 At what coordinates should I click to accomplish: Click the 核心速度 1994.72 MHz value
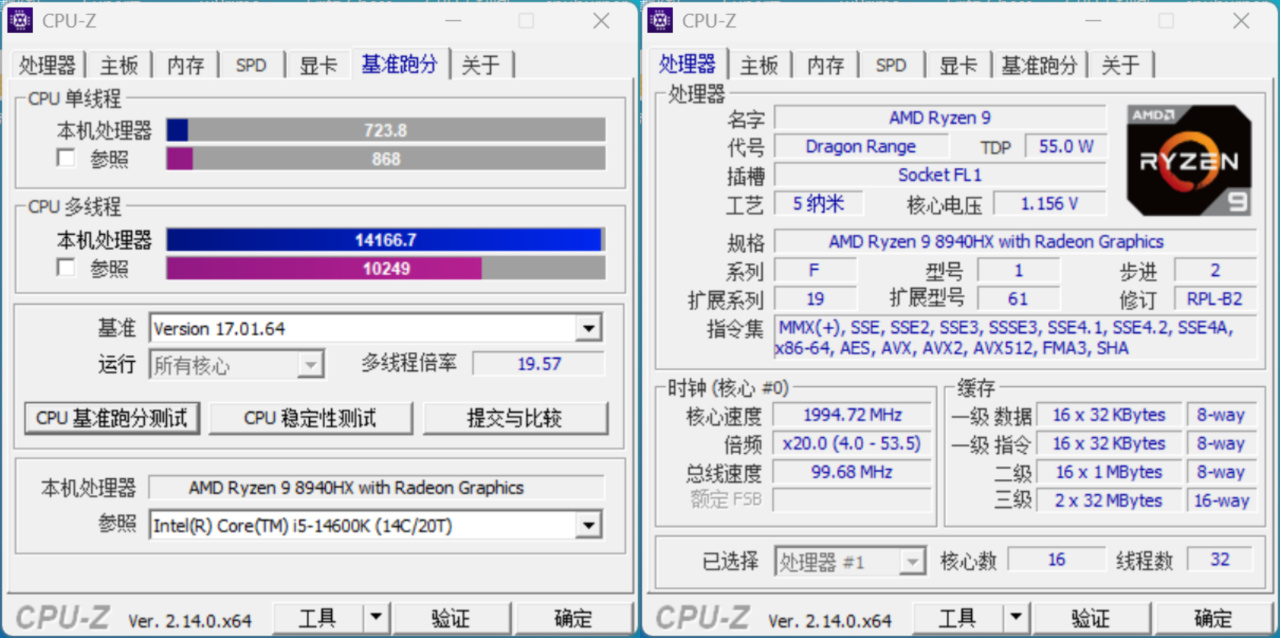pyautogui.click(x=852, y=415)
